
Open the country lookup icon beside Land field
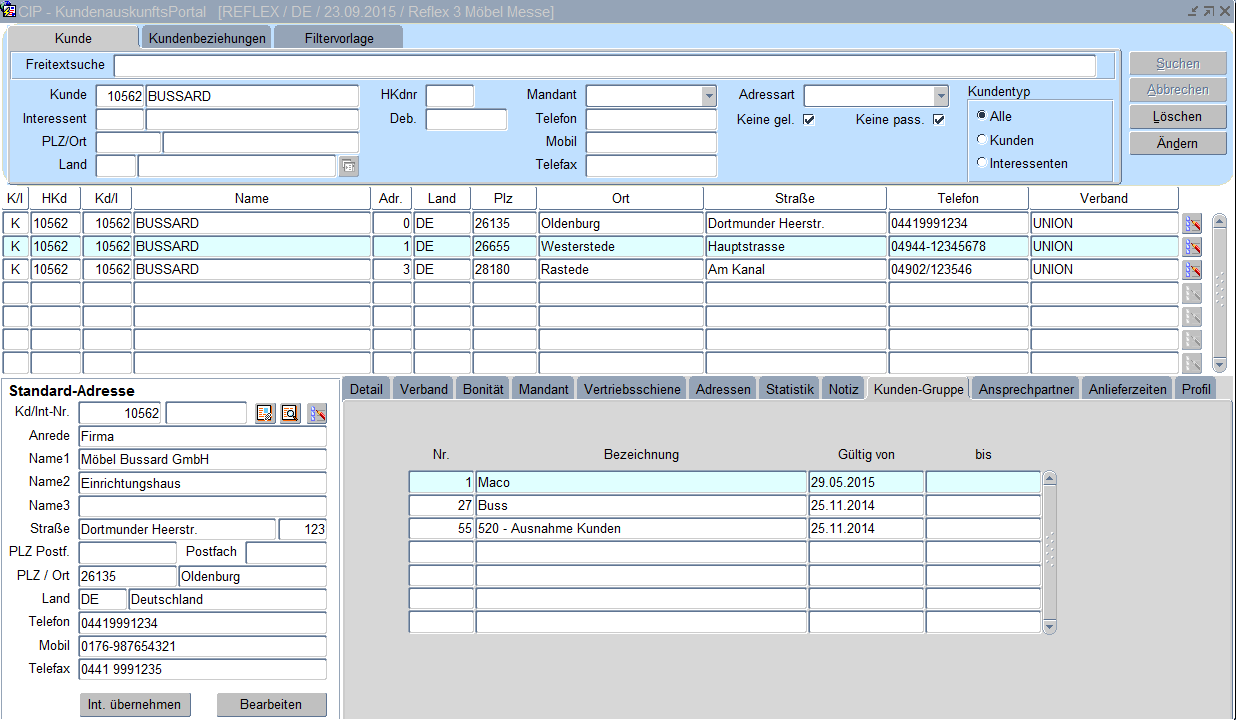point(348,166)
